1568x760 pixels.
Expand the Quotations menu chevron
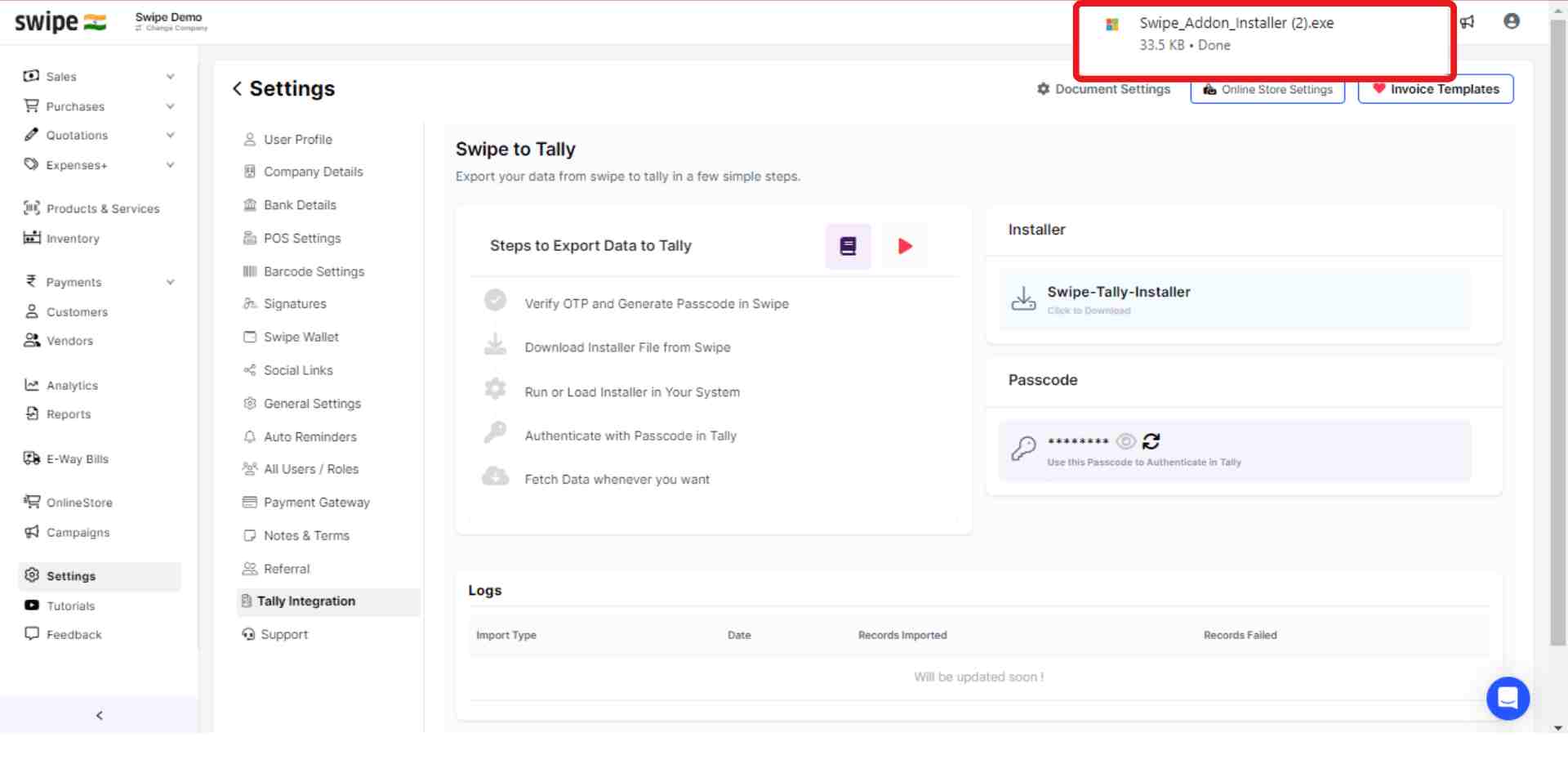pyautogui.click(x=170, y=135)
